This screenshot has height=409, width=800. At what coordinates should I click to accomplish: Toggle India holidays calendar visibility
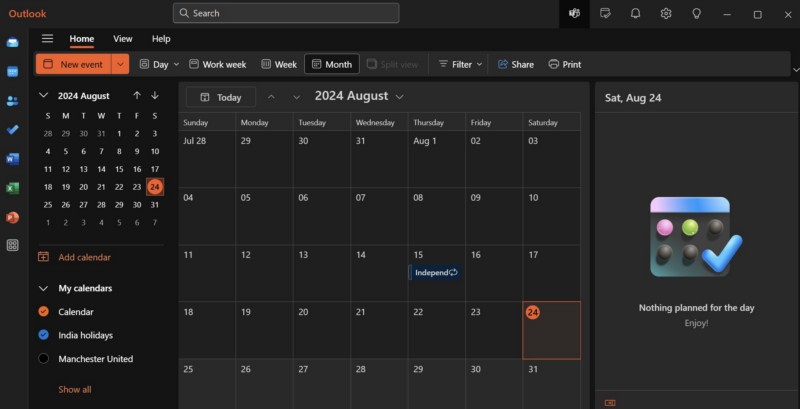click(x=44, y=335)
